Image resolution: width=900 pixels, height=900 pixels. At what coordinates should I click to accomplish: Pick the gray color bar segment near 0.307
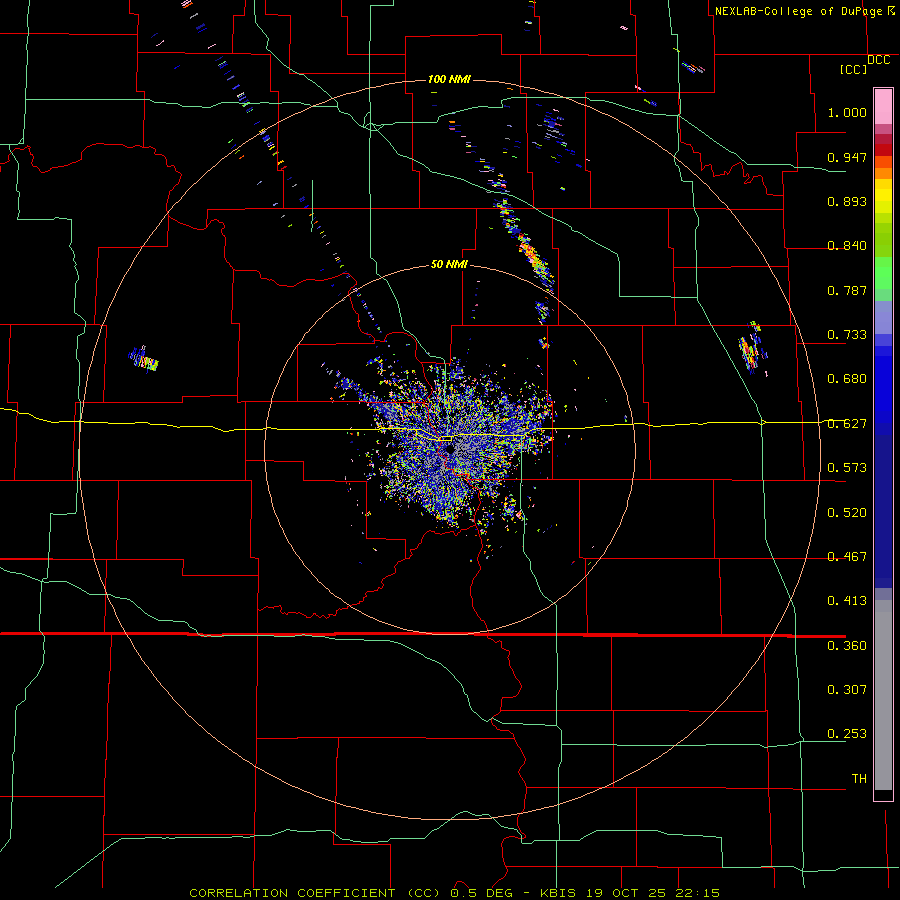883,695
